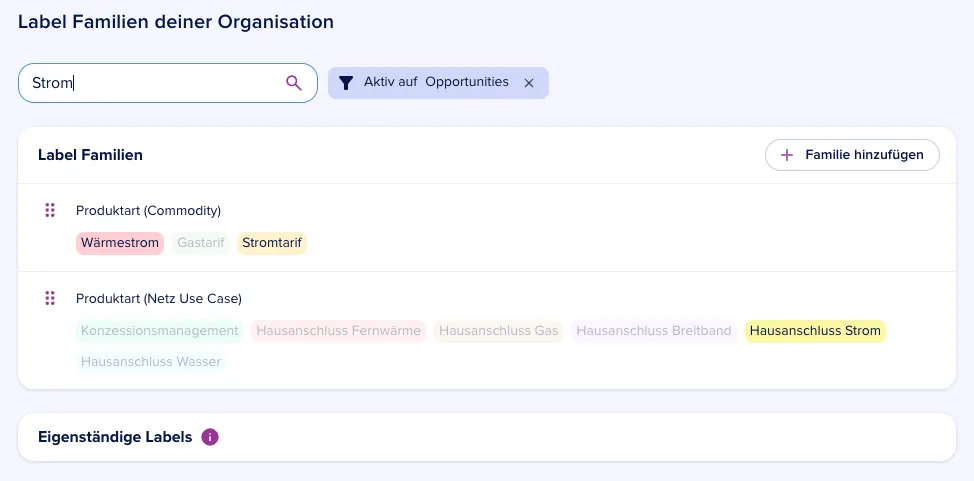Screen dimensions: 974x481
Task: Click the Hausanschluss Breitband label
Action: click(x=653, y=331)
